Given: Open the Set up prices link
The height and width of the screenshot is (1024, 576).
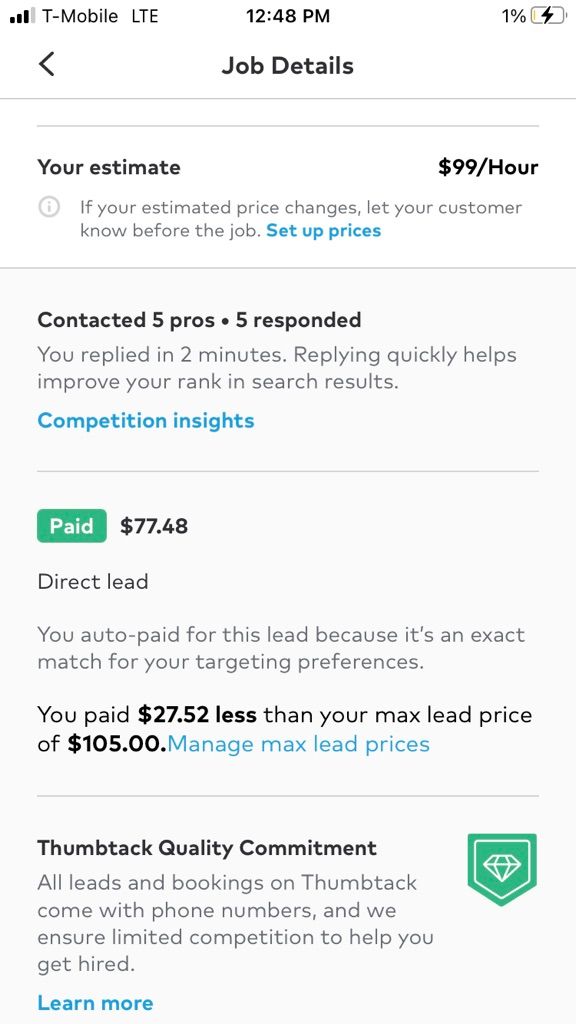Looking at the screenshot, I should 323,231.
